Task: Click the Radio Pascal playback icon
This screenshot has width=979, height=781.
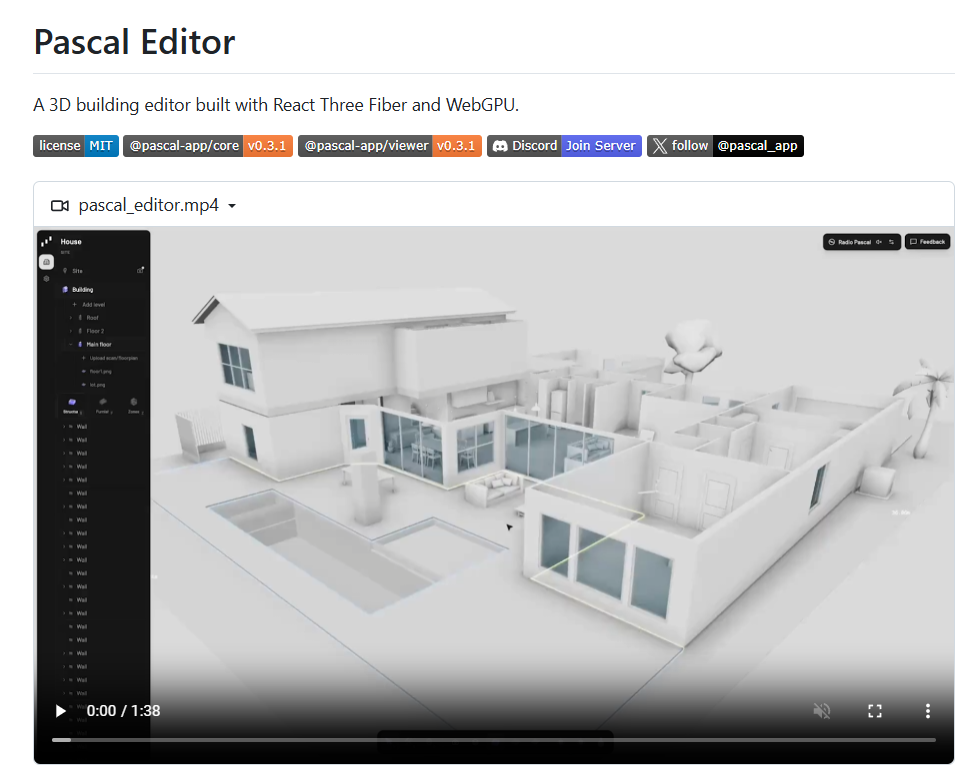Action: tap(832, 242)
